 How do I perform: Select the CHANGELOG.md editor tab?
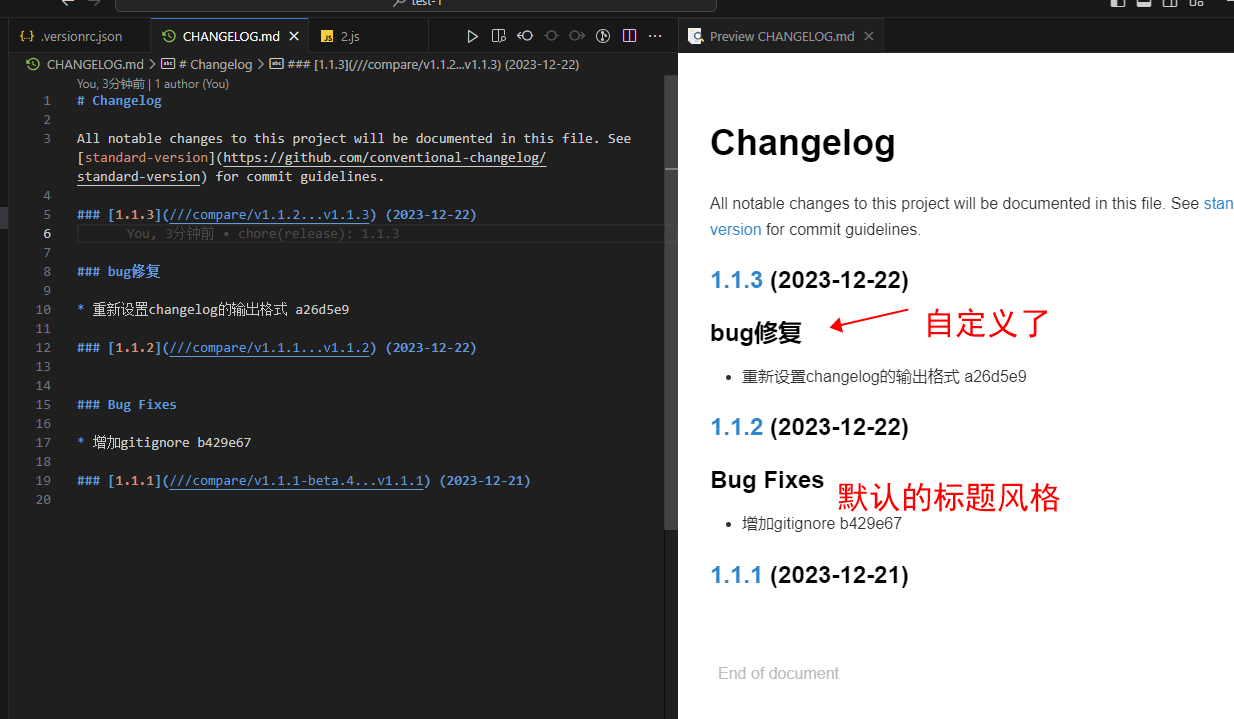[230, 36]
